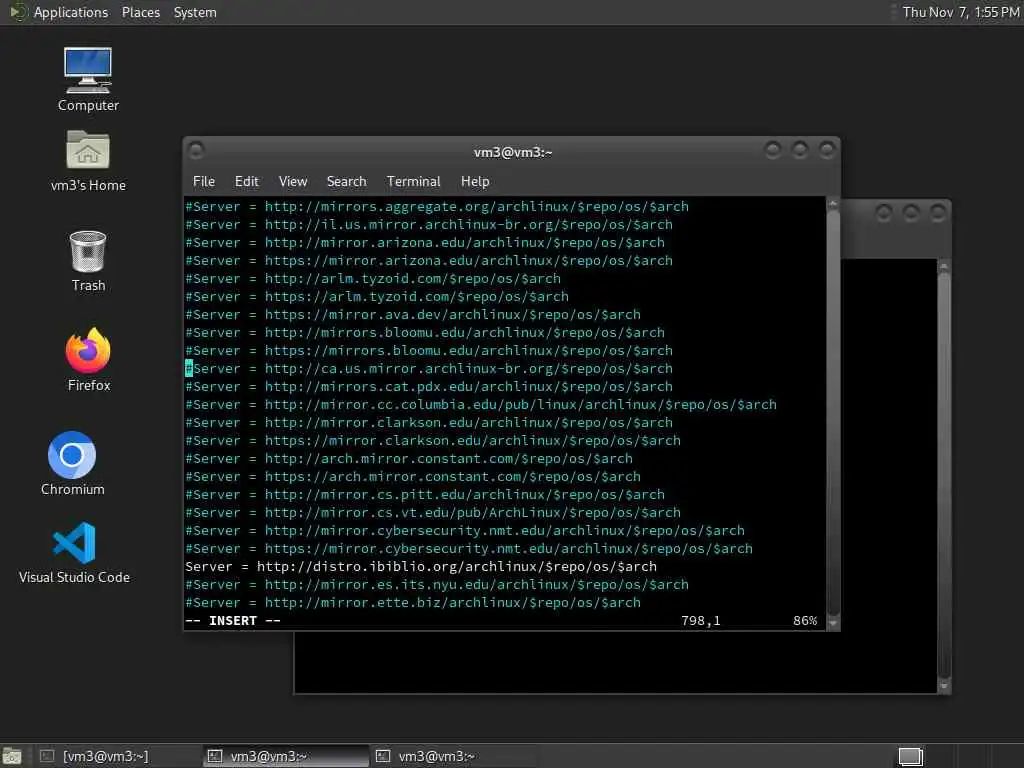The height and width of the screenshot is (768, 1024).
Task: Click the http mirror.arizona.edu server line
Action: [x=425, y=242]
